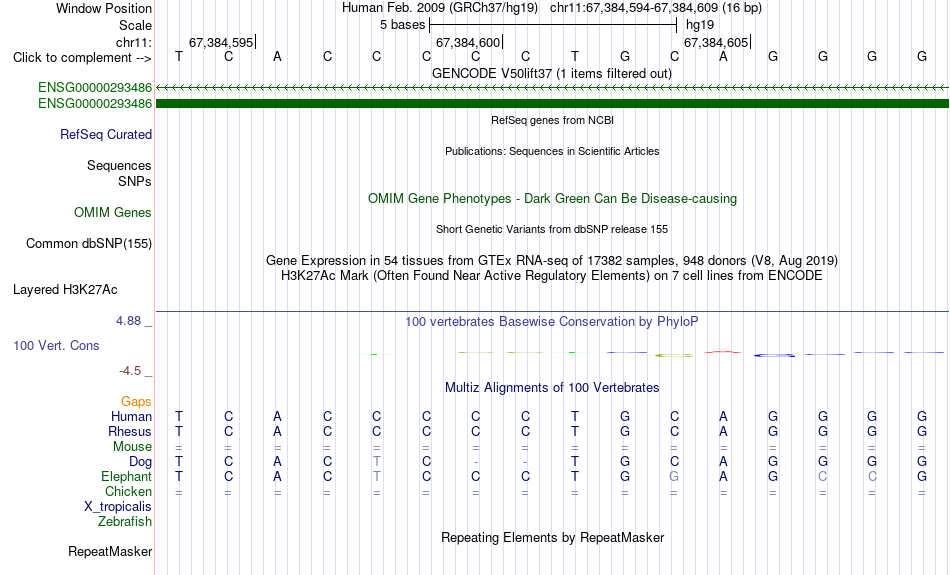Open '100 vertebrates Basewise Conservation by PhyloP' title

click(551, 322)
